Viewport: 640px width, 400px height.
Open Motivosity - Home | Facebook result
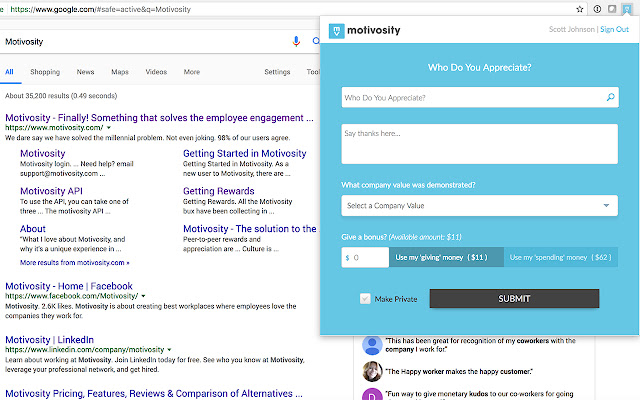tap(69, 286)
